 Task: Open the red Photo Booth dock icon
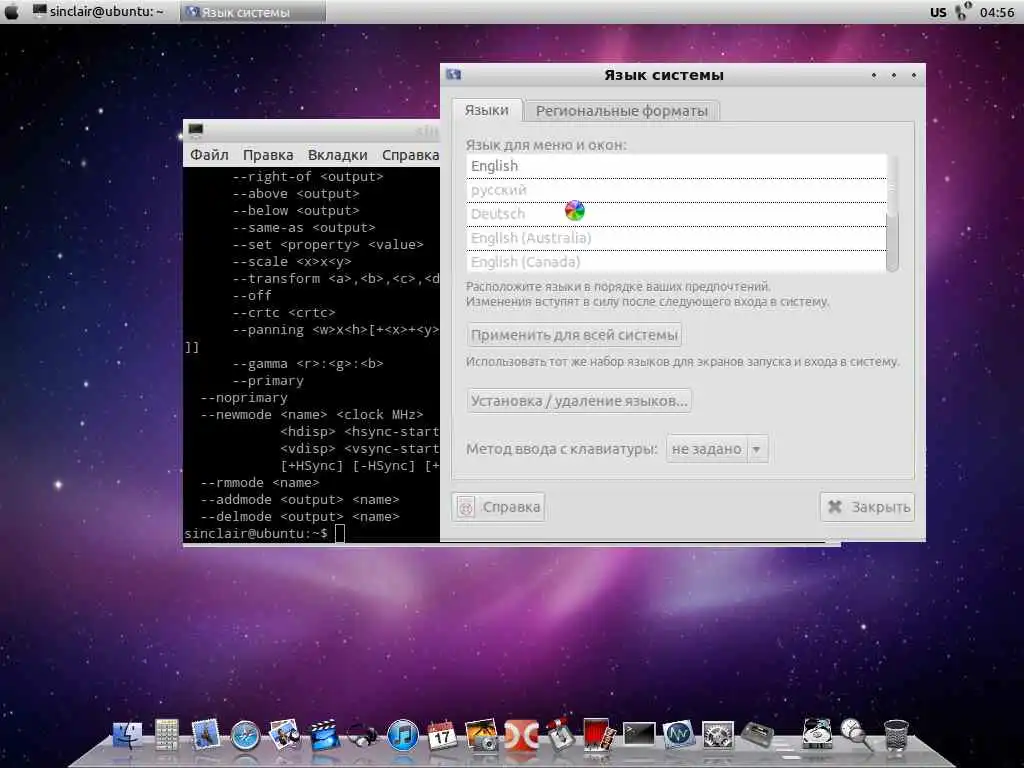(x=599, y=735)
